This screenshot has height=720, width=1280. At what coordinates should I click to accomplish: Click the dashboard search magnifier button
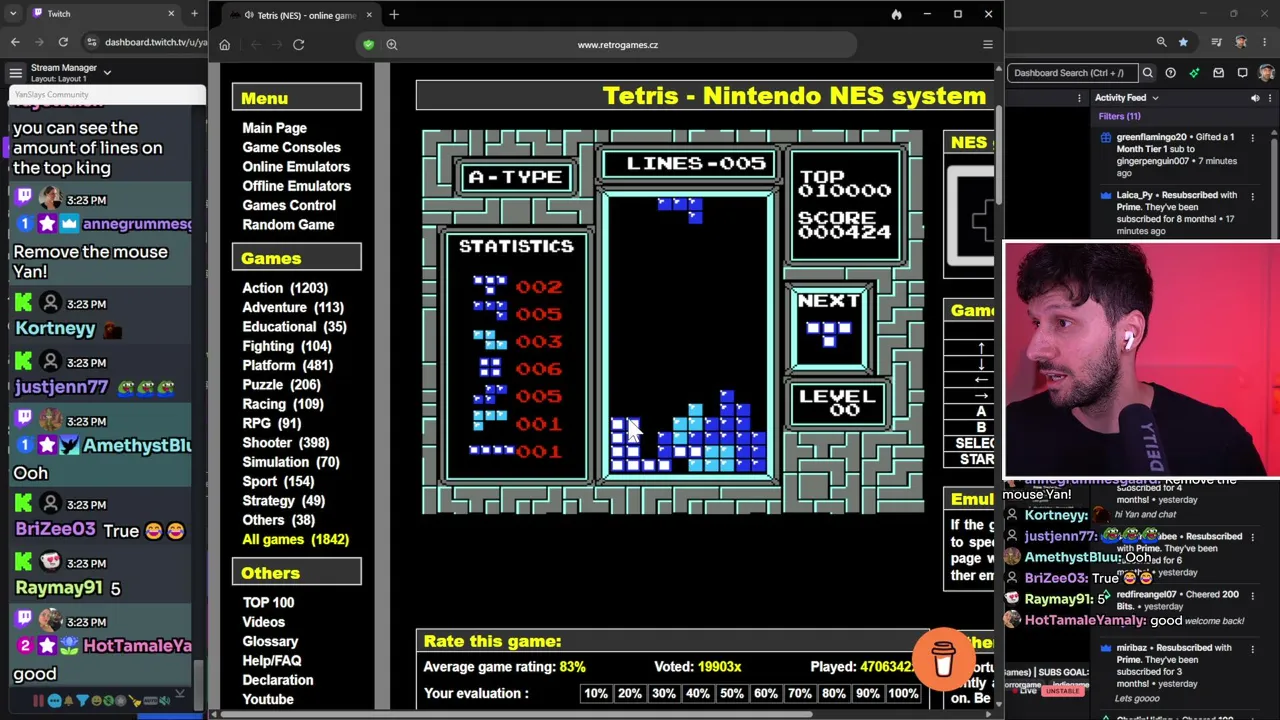pos(1148,73)
